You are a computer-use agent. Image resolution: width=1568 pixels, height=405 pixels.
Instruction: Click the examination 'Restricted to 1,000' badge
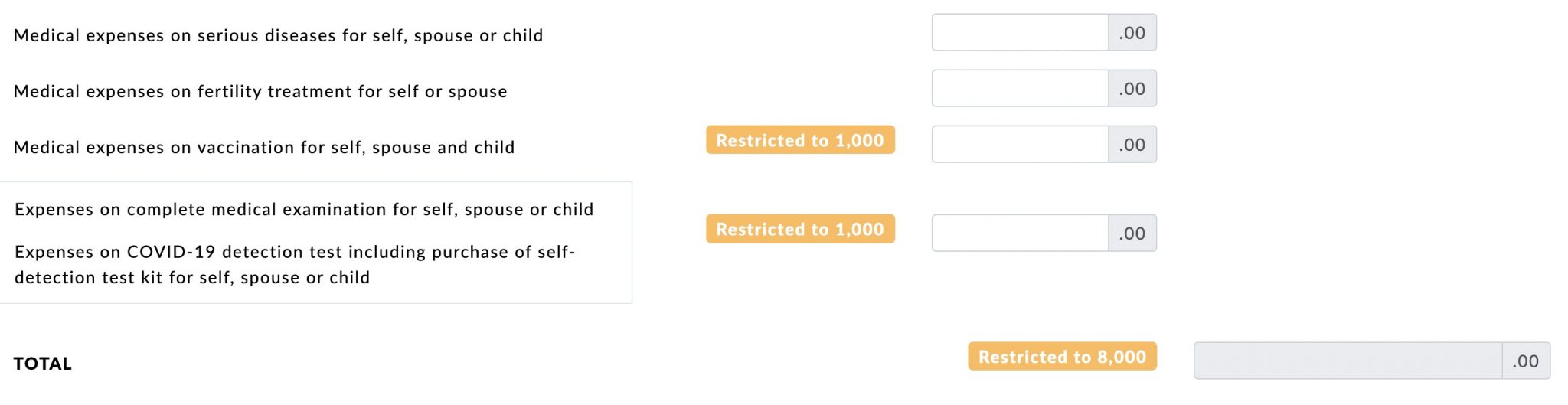[x=800, y=229]
